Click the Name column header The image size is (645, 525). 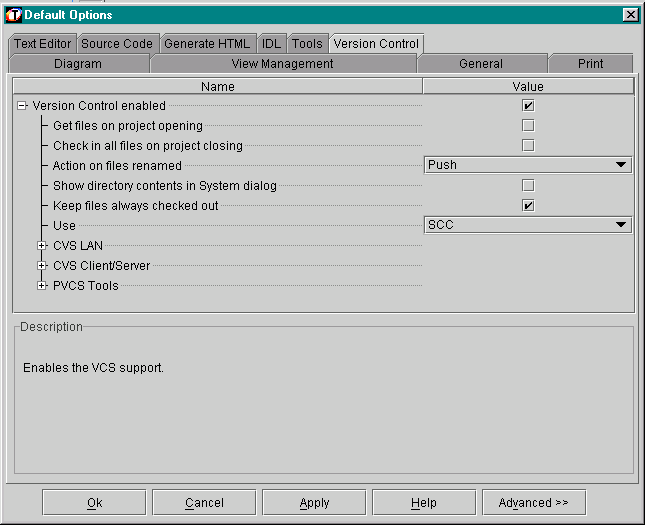[217, 87]
